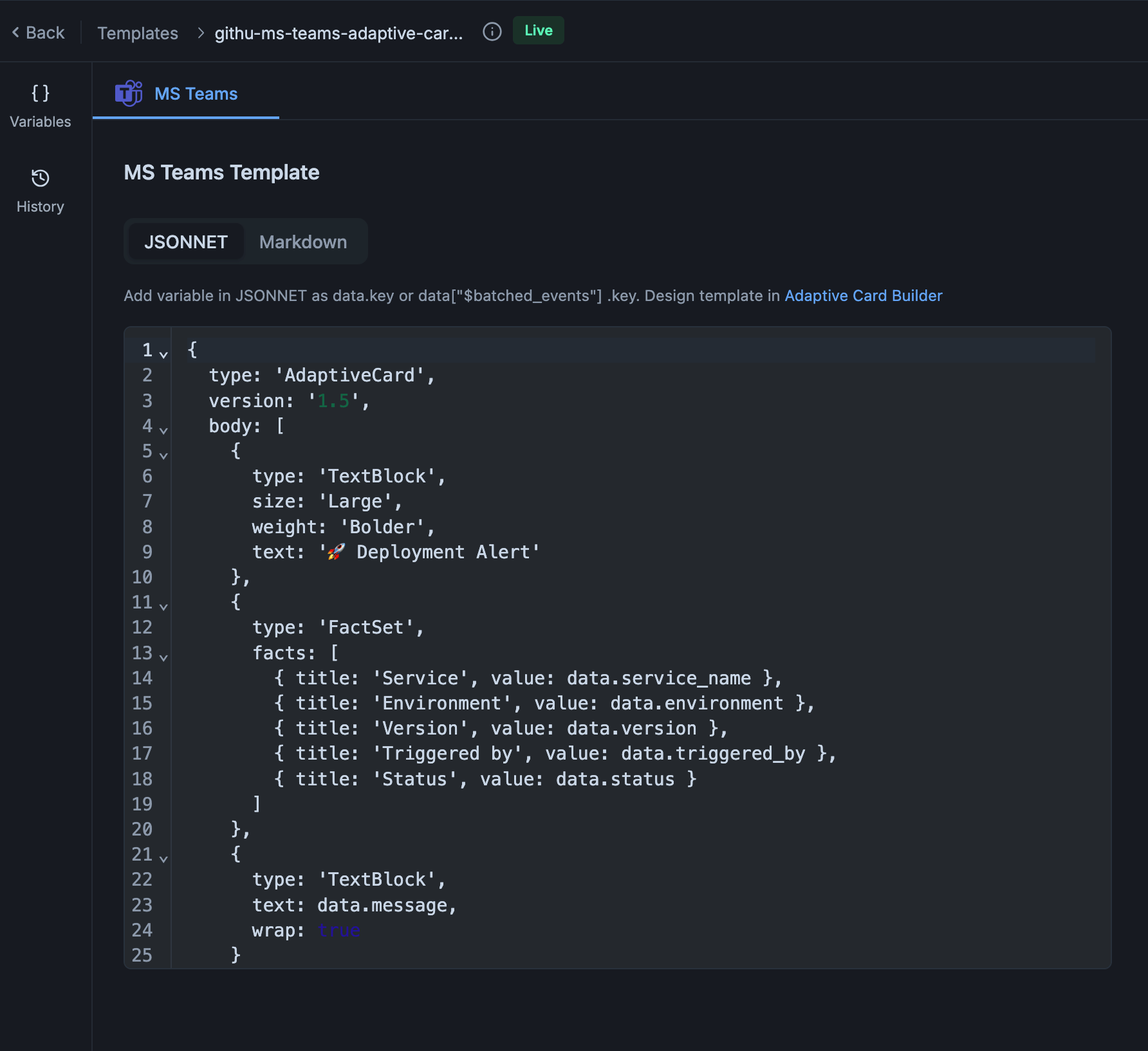Click the data.message variable on line 23
1148x1051 pixels.
[382, 906]
